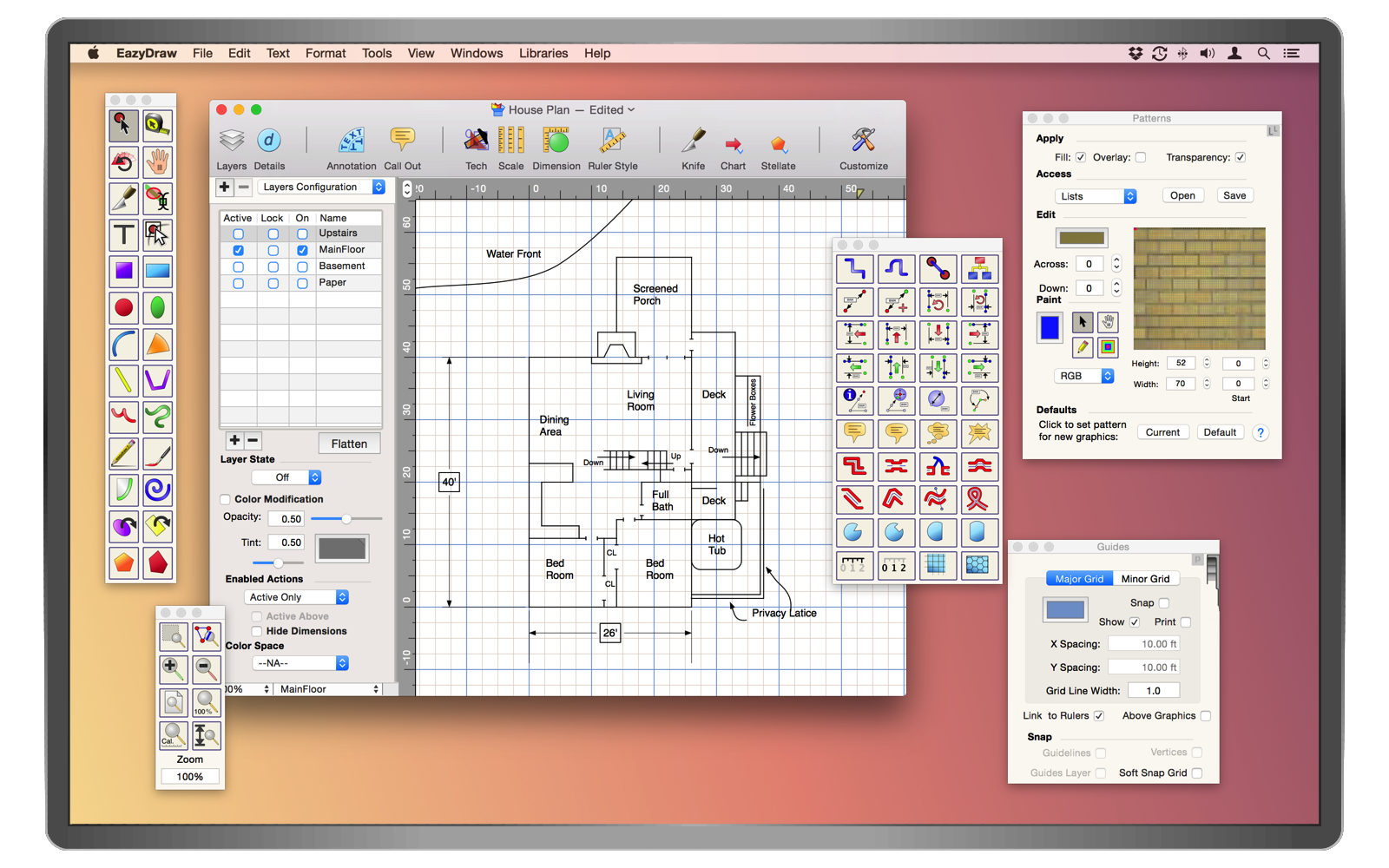The height and width of the screenshot is (868, 1389).
Task: Switch to the Major Grid tab
Action: pos(1079,579)
